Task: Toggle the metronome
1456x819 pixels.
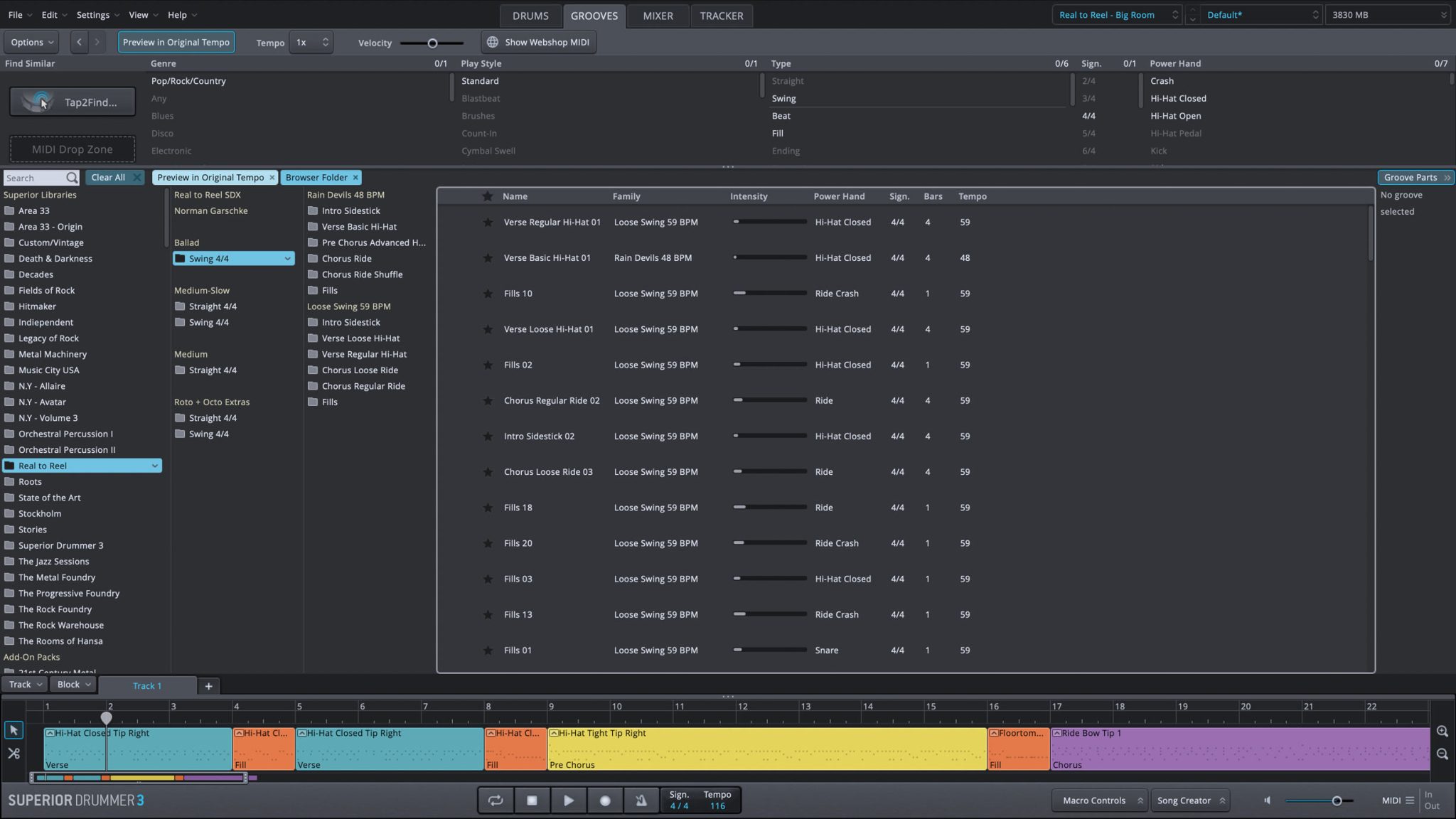Action: pos(641,801)
